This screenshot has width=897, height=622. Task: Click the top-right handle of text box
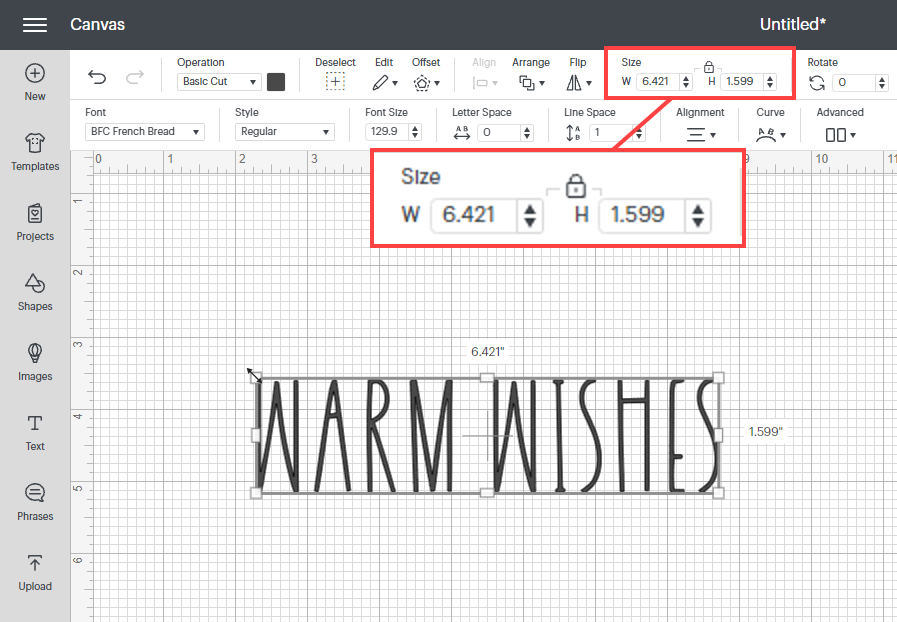point(719,378)
